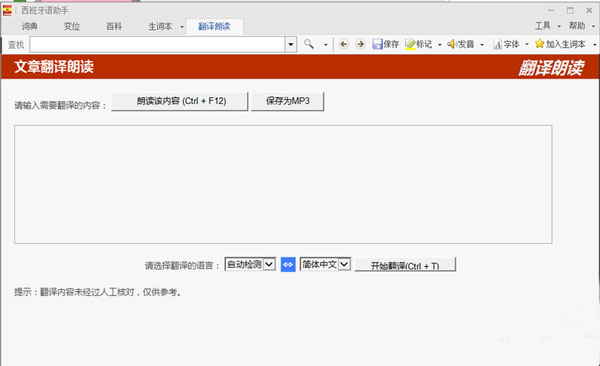Image resolution: width=600 pixels, height=366 pixels.
Task: Swap languages with the blue arrows icon
Action: click(288, 265)
